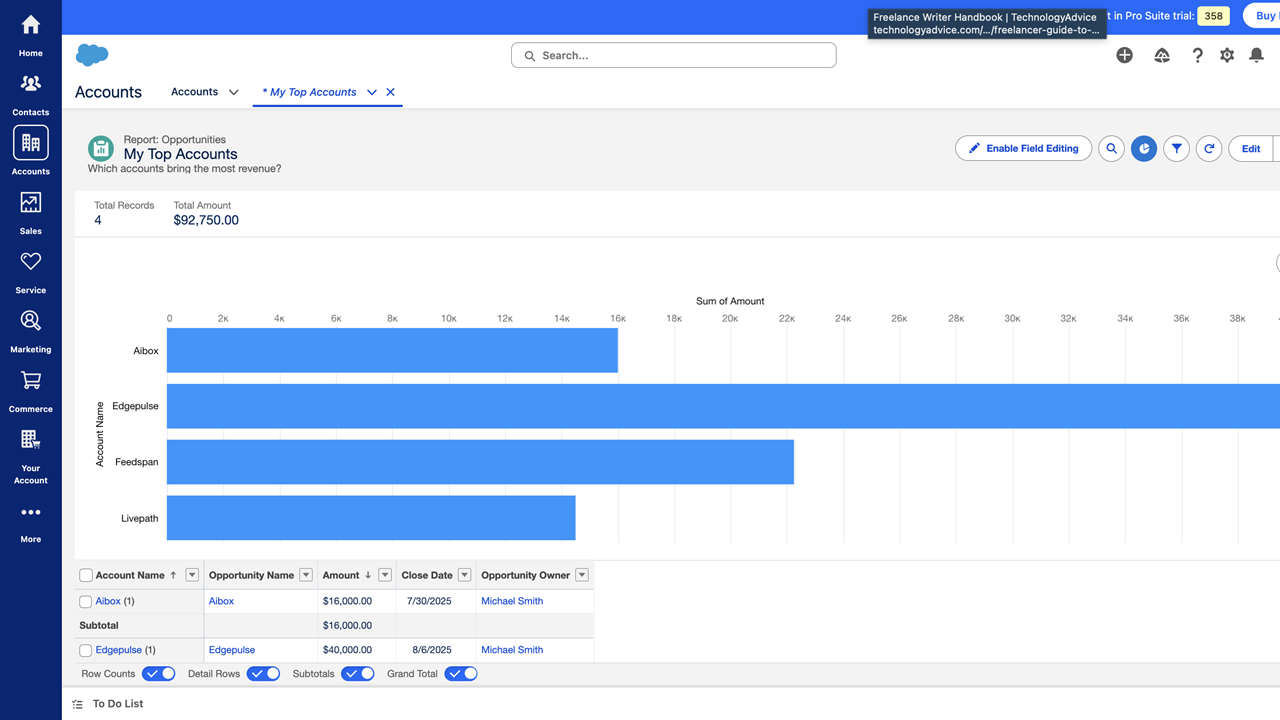Image resolution: width=1280 pixels, height=720 pixels.
Task: Open the Edgepulse account link
Action: (119, 651)
